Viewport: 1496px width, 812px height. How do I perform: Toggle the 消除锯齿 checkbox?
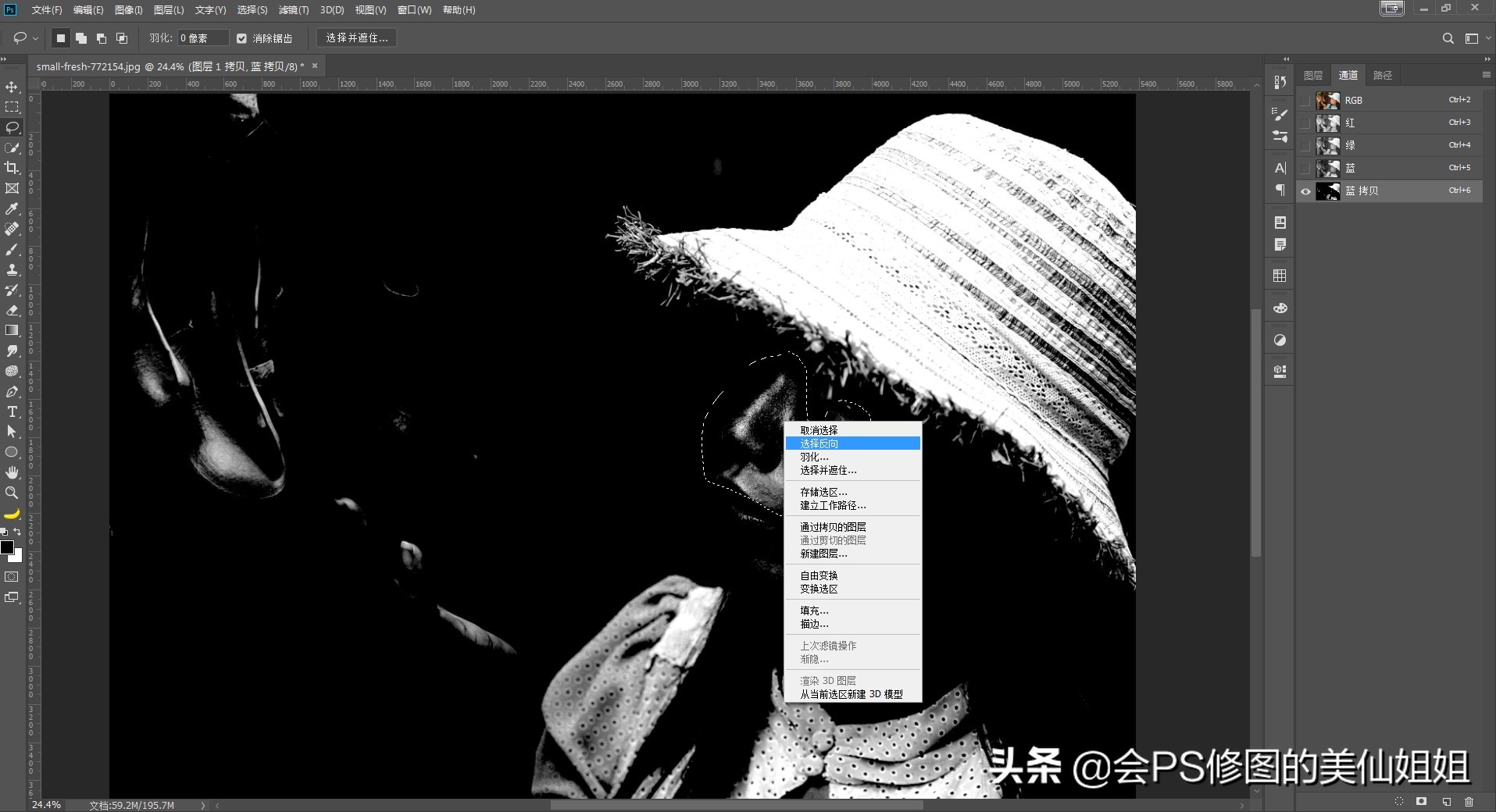(x=242, y=37)
